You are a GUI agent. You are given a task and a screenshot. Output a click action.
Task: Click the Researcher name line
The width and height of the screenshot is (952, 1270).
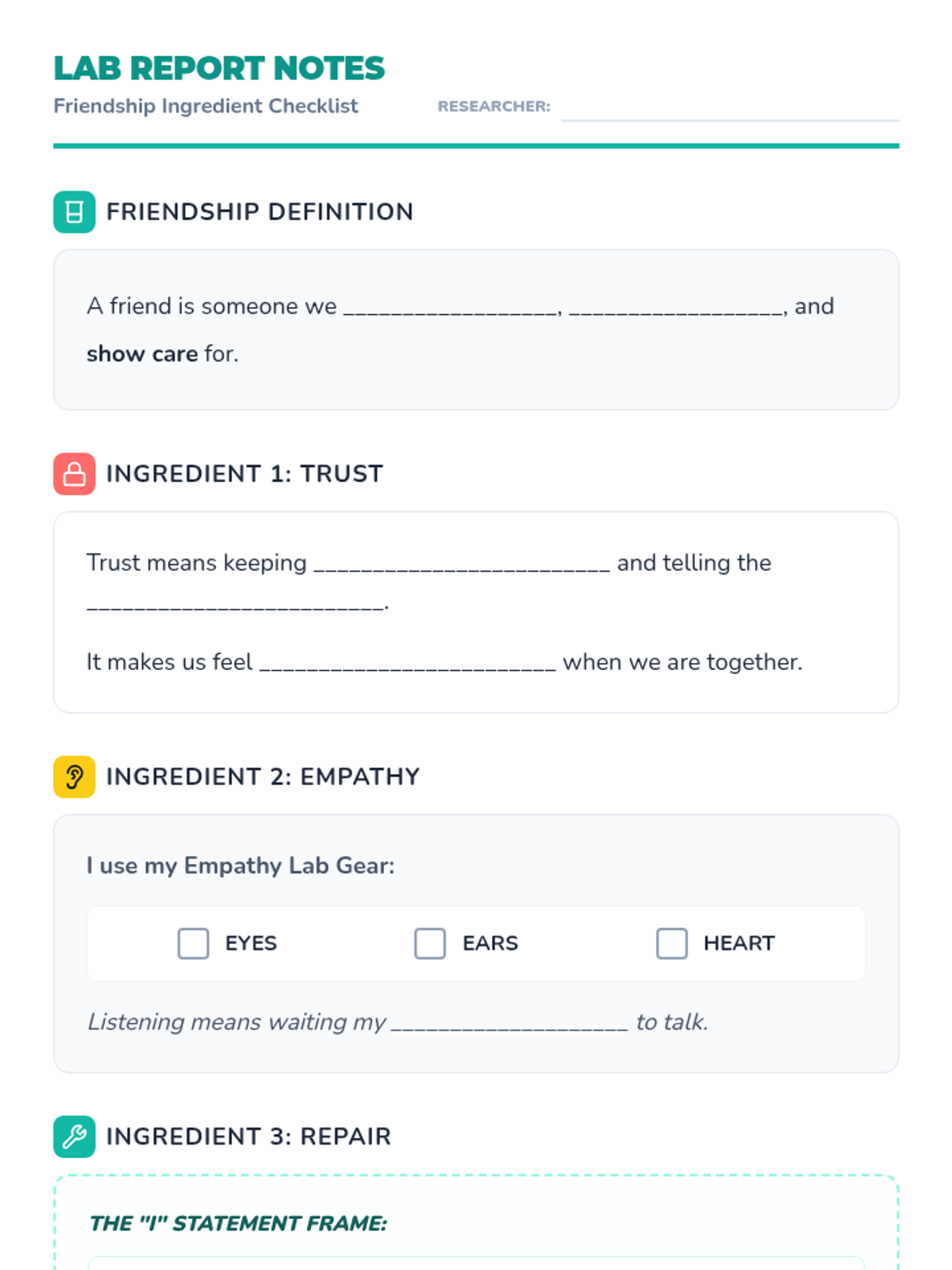click(x=730, y=108)
